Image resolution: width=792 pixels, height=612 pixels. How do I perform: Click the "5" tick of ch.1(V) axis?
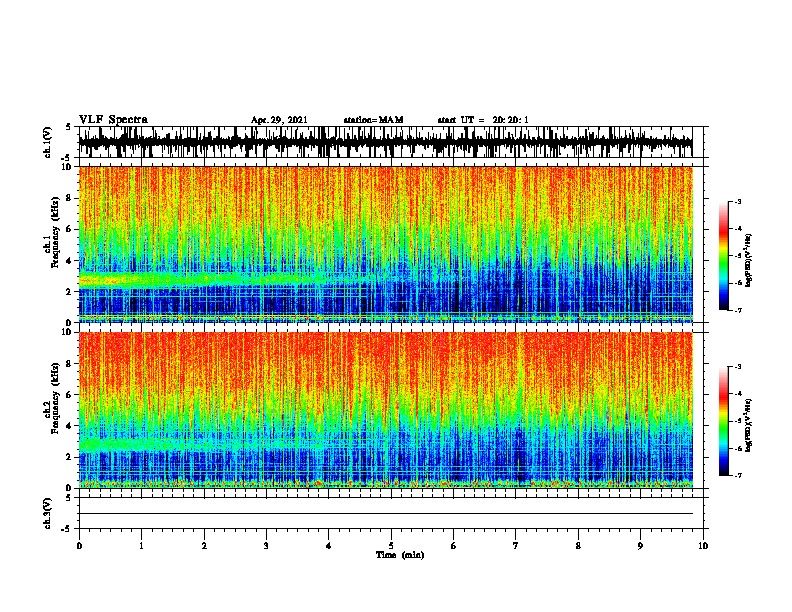click(69, 127)
